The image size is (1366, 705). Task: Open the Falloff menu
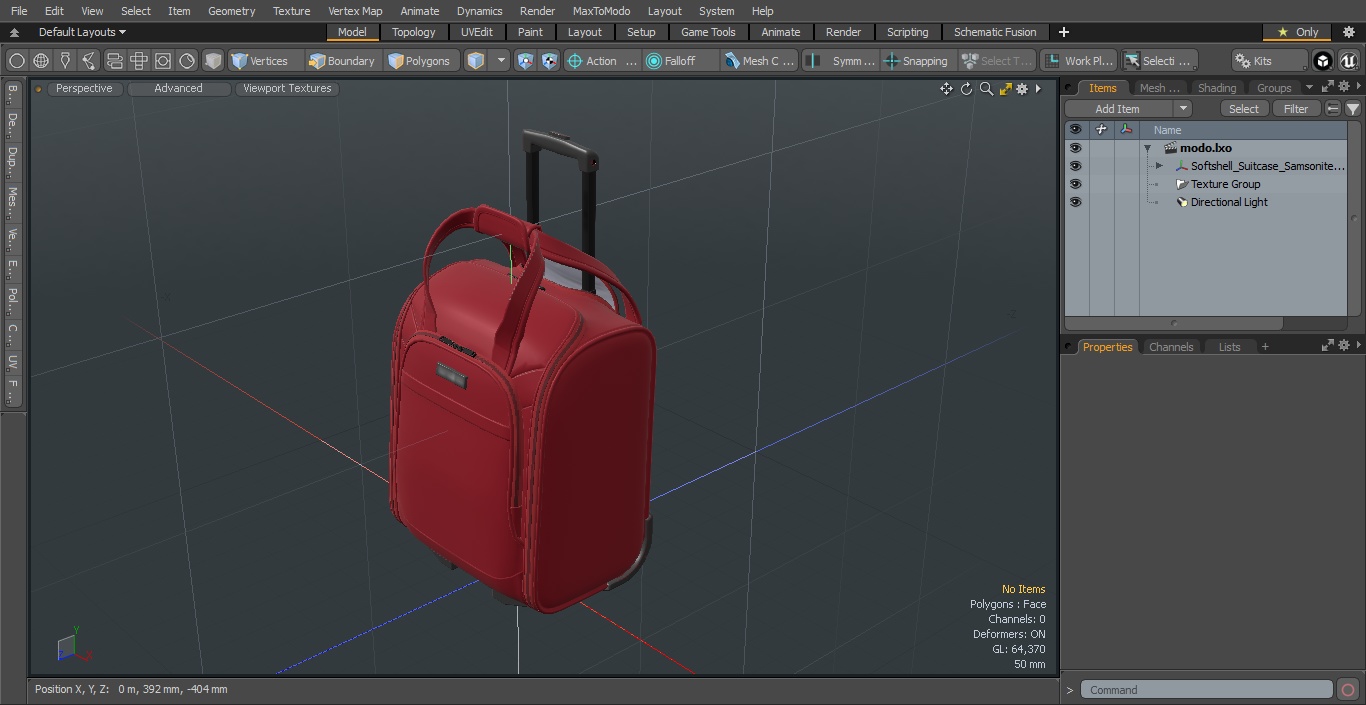(x=681, y=61)
